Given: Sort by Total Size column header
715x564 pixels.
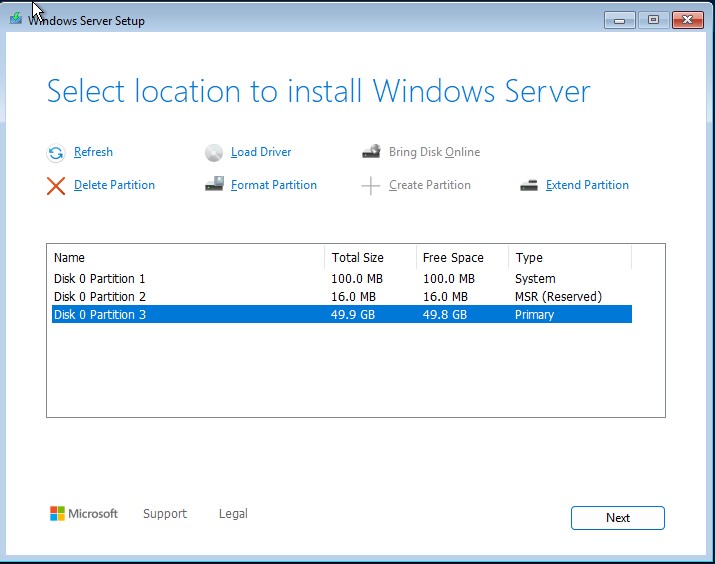Looking at the screenshot, I should tap(358, 258).
